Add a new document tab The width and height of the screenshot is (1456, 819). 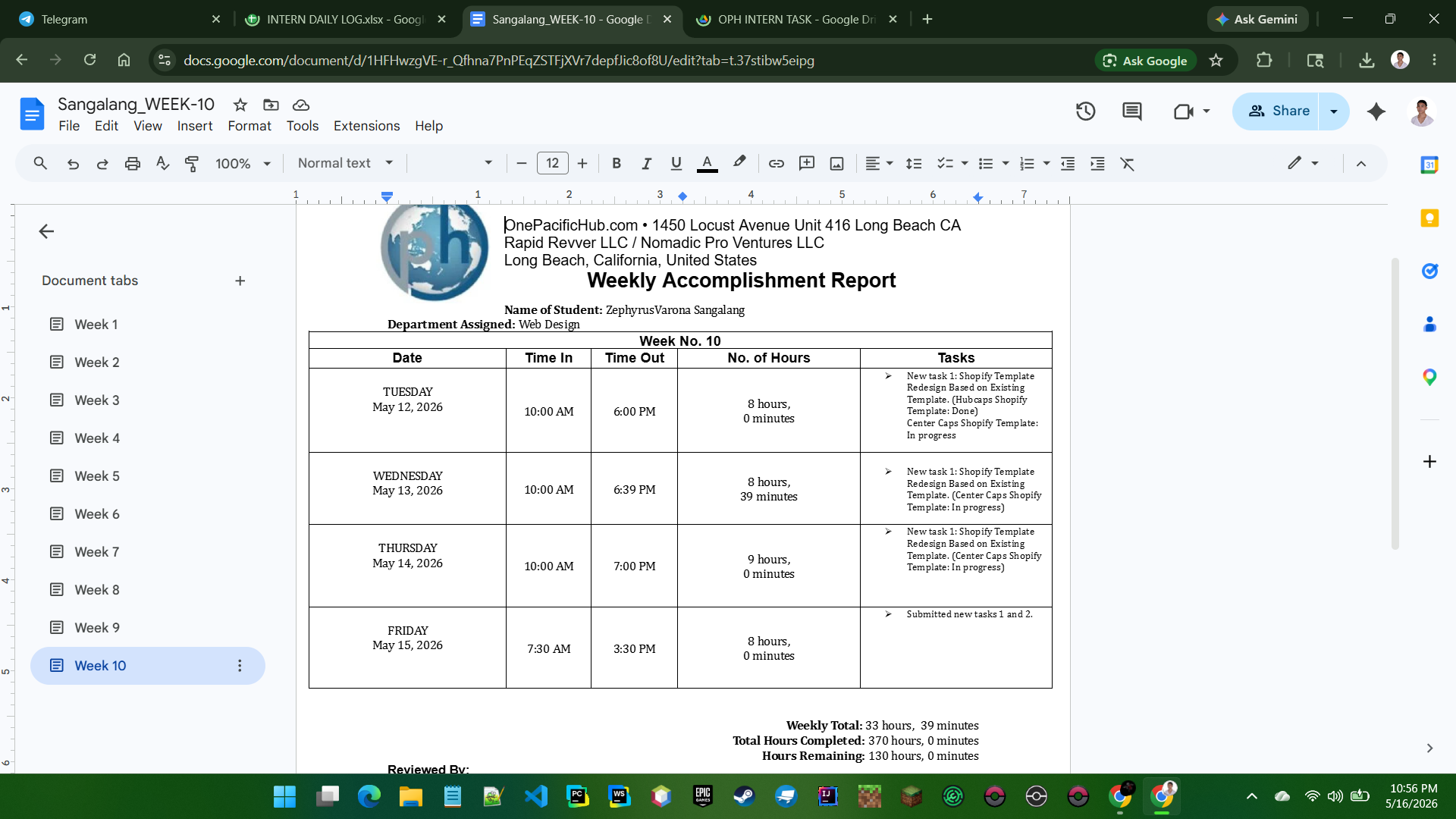[240, 281]
